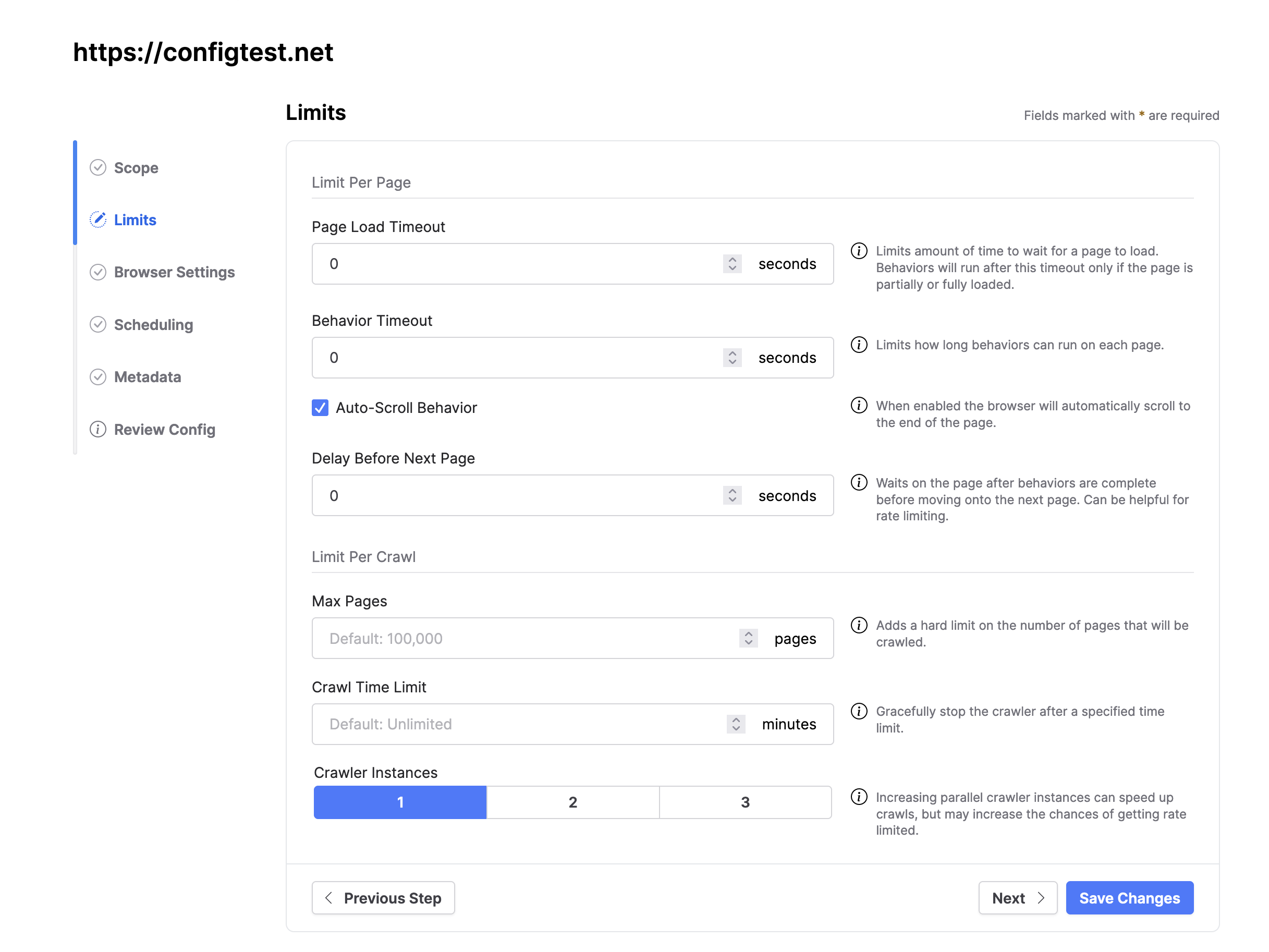Click the Behavior Timeout stepper arrows
The image size is (1269, 952).
click(x=732, y=358)
